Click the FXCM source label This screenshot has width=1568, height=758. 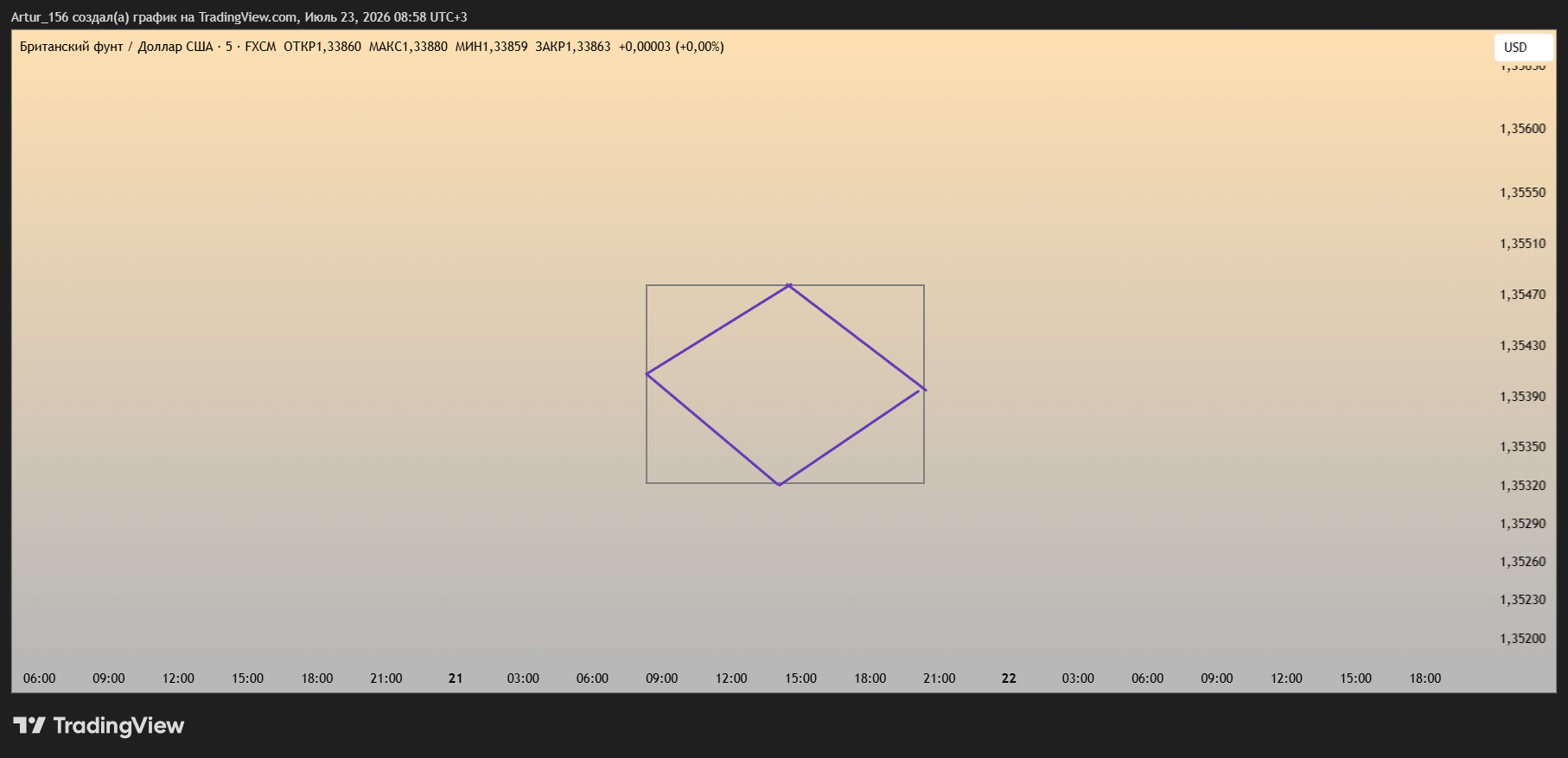pyautogui.click(x=260, y=47)
